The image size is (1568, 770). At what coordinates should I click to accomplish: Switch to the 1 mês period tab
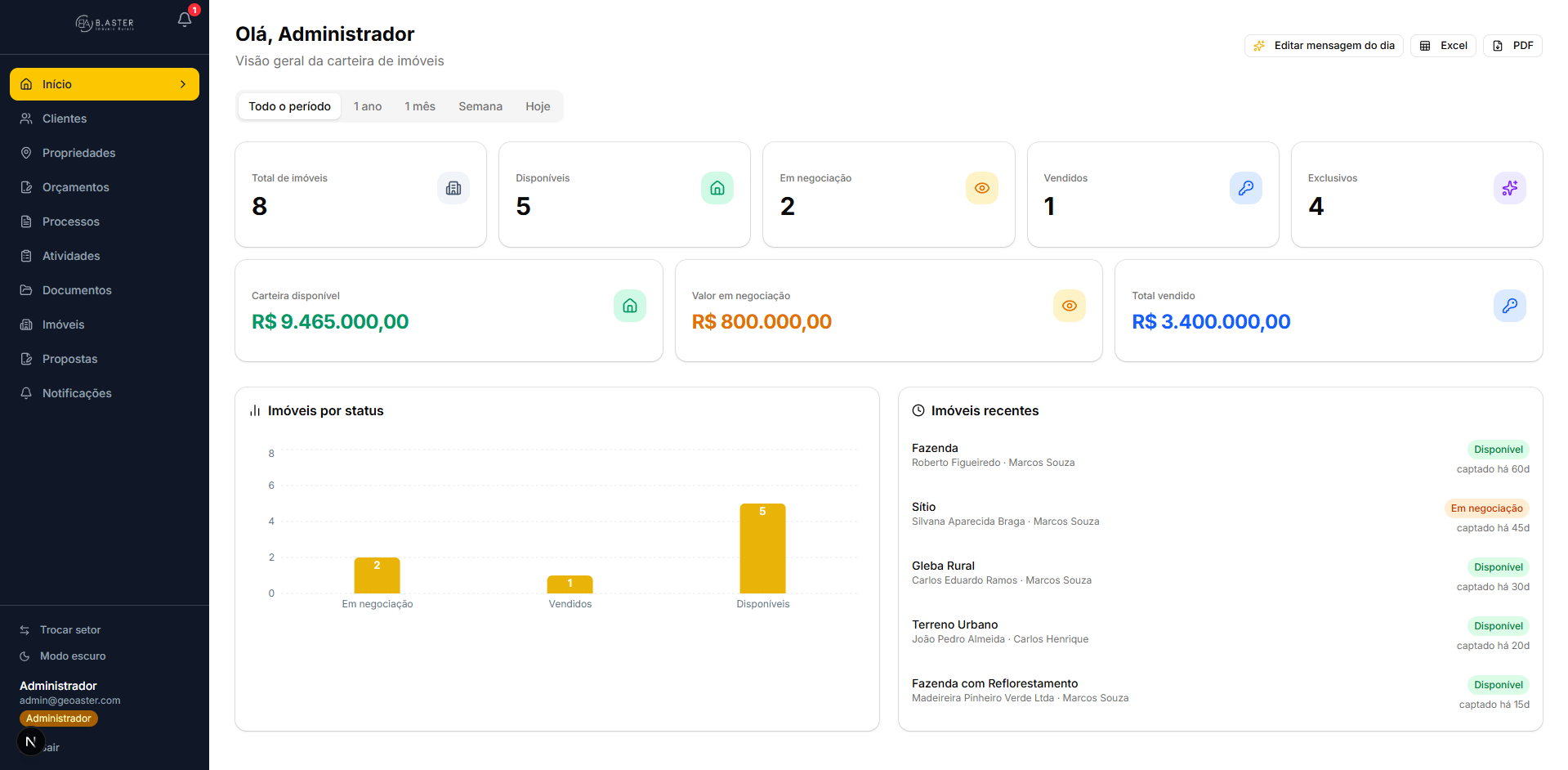tap(420, 106)
